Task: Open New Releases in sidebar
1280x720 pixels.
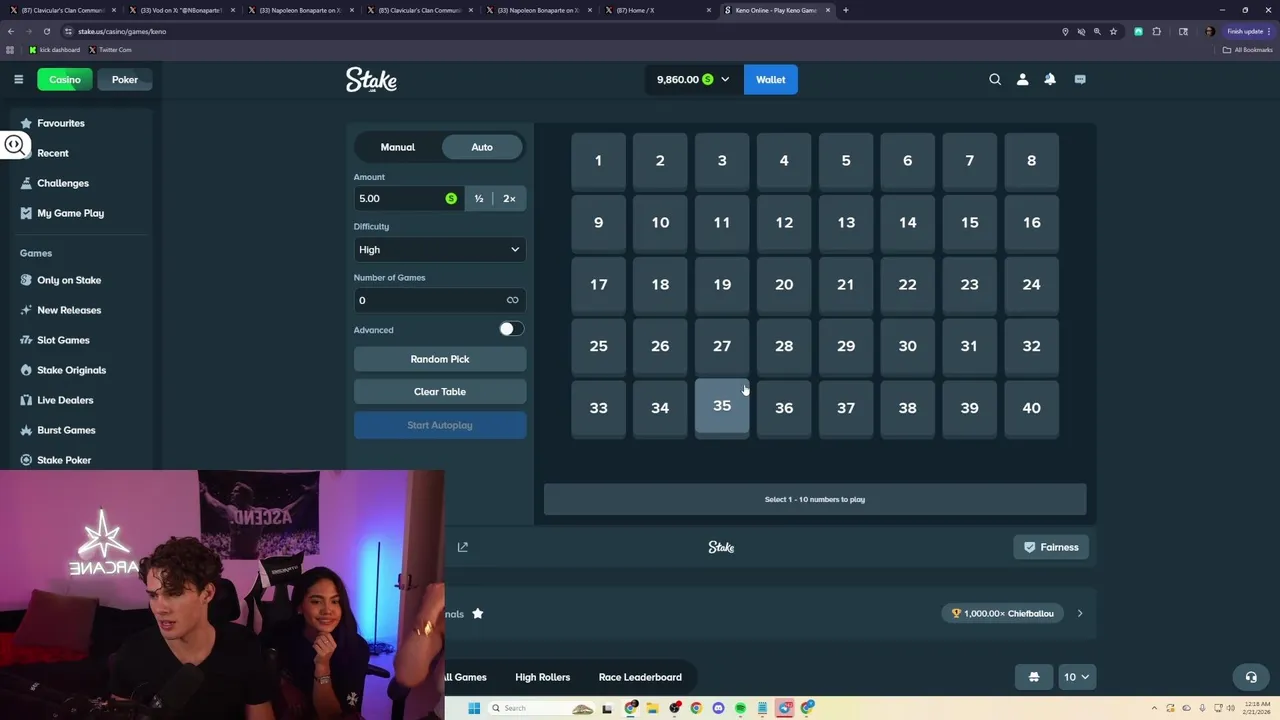Action: click(x=80, y=310)
